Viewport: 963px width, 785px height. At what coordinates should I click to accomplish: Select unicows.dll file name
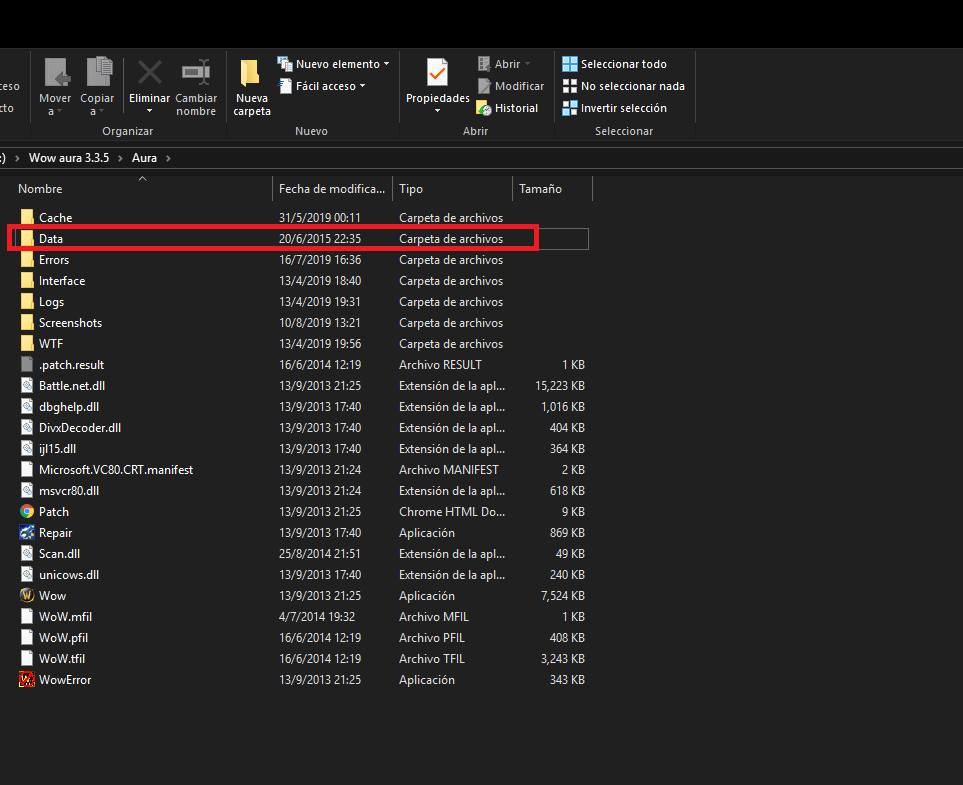[x=69, y=575]
